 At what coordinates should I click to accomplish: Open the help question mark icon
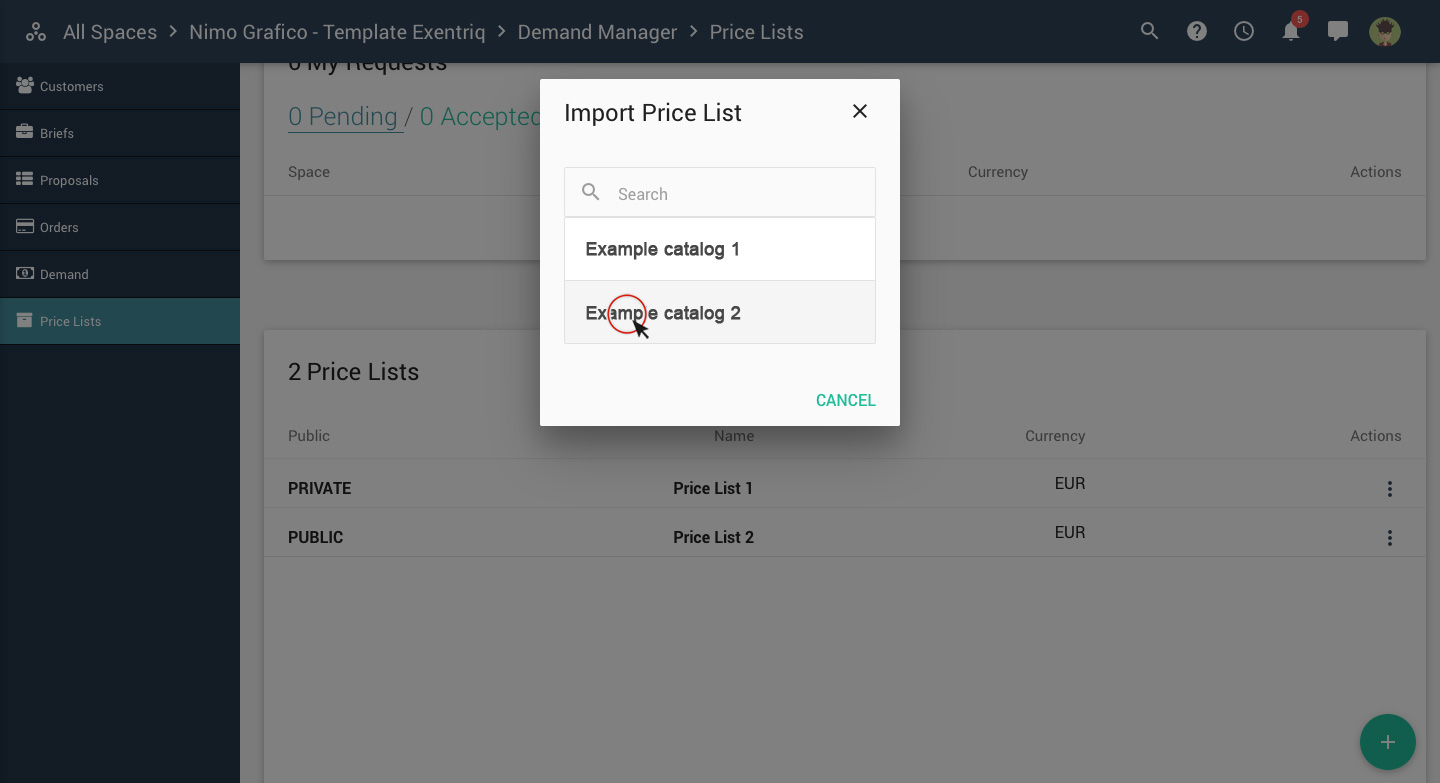coord(1197,31)
